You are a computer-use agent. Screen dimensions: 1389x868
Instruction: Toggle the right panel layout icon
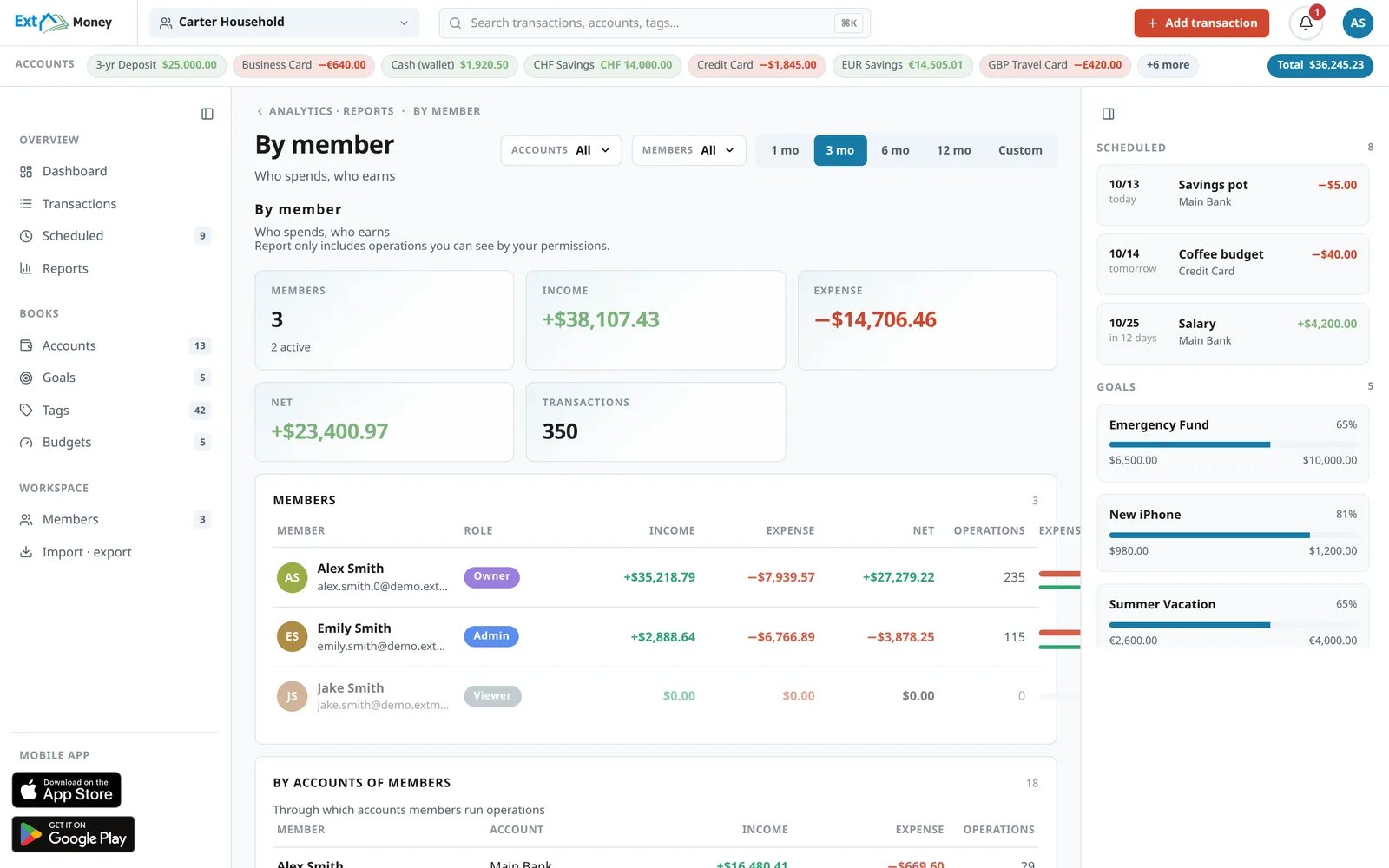tap(1109, 114)
